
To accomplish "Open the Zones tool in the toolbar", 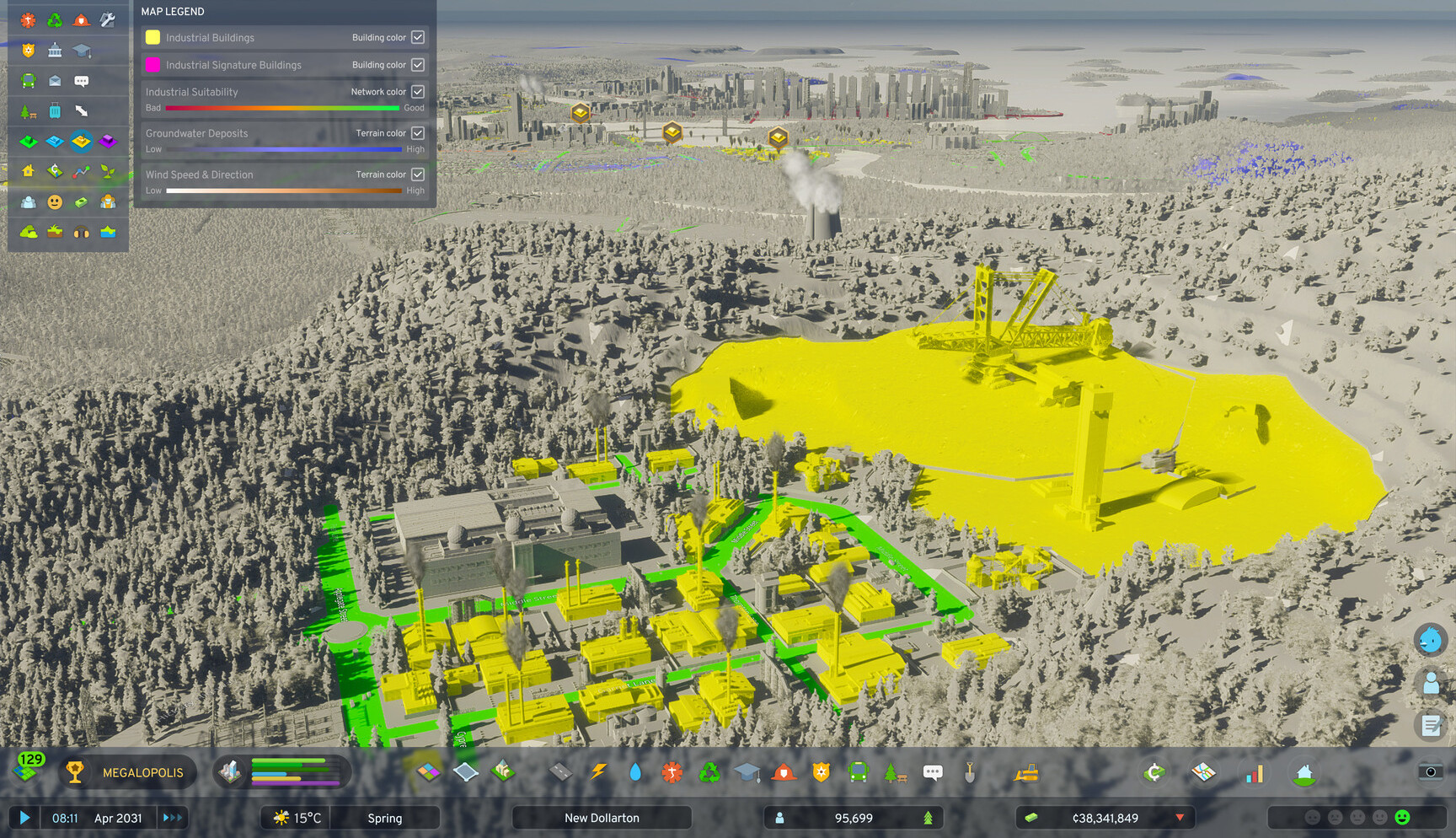I will (x=428, y=771).
